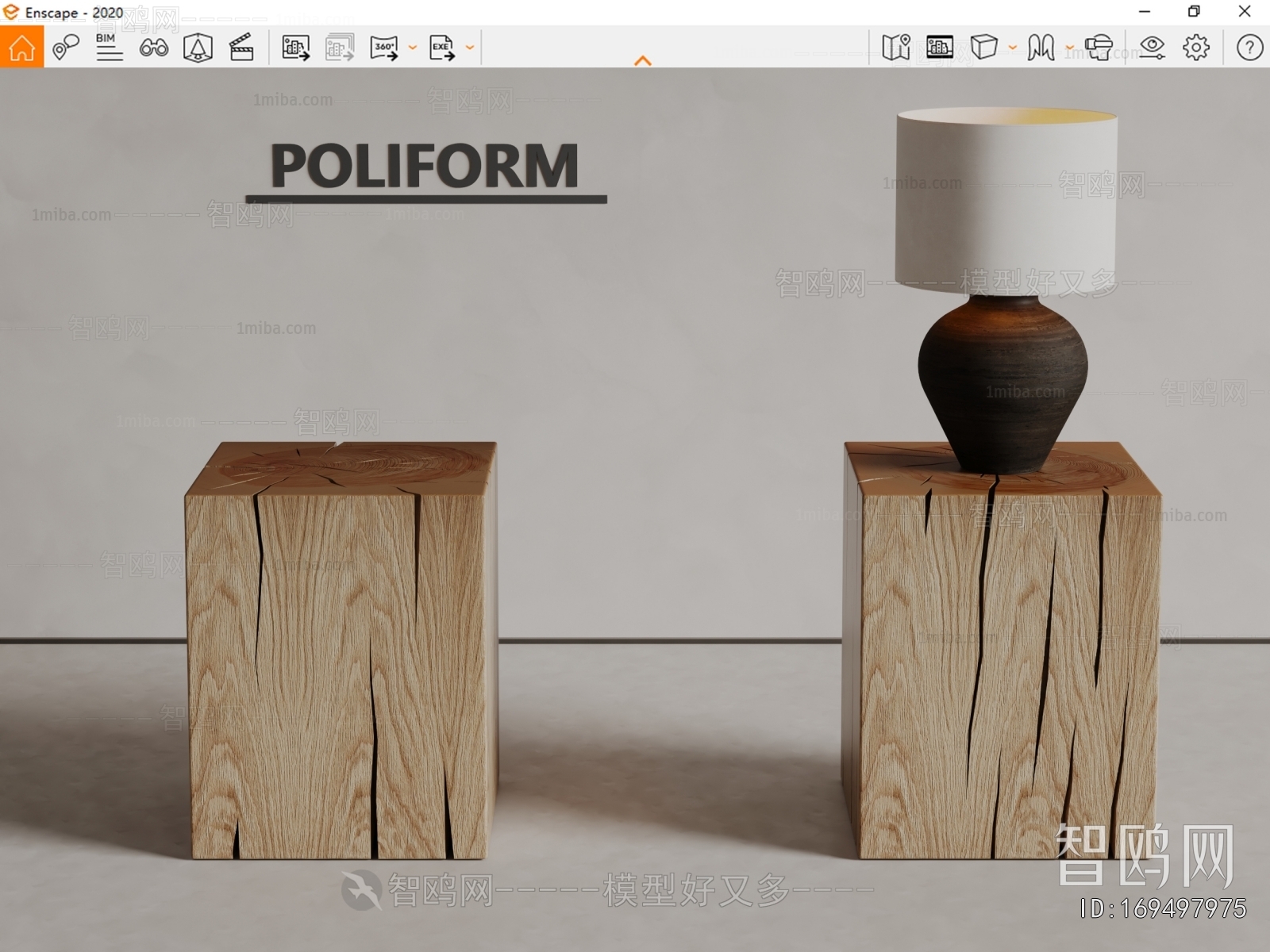
Task: Minimize the Enscape window
Action: 1145,12
